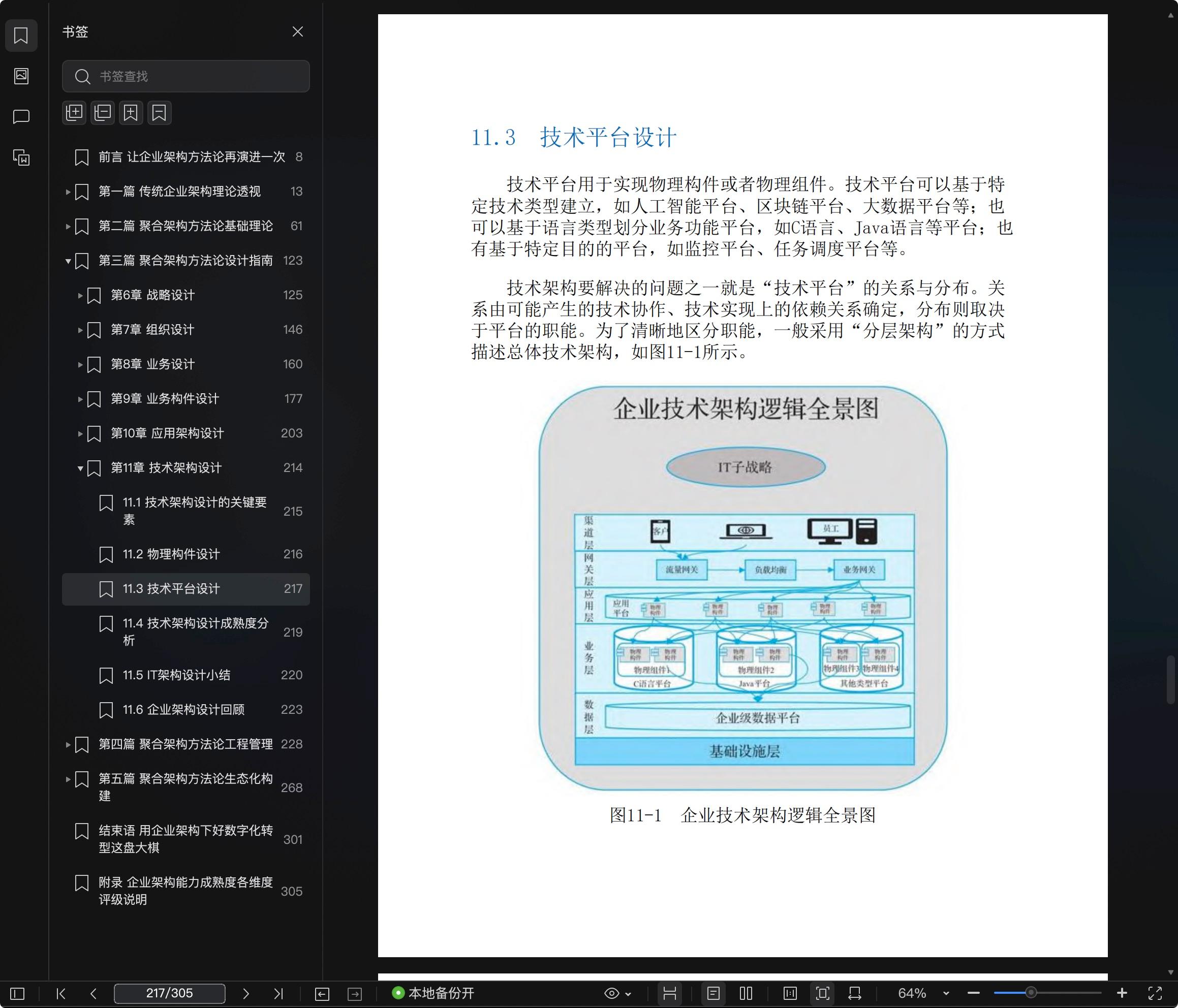
Task: Go to the next page
Action: click(x=245, y=994)
